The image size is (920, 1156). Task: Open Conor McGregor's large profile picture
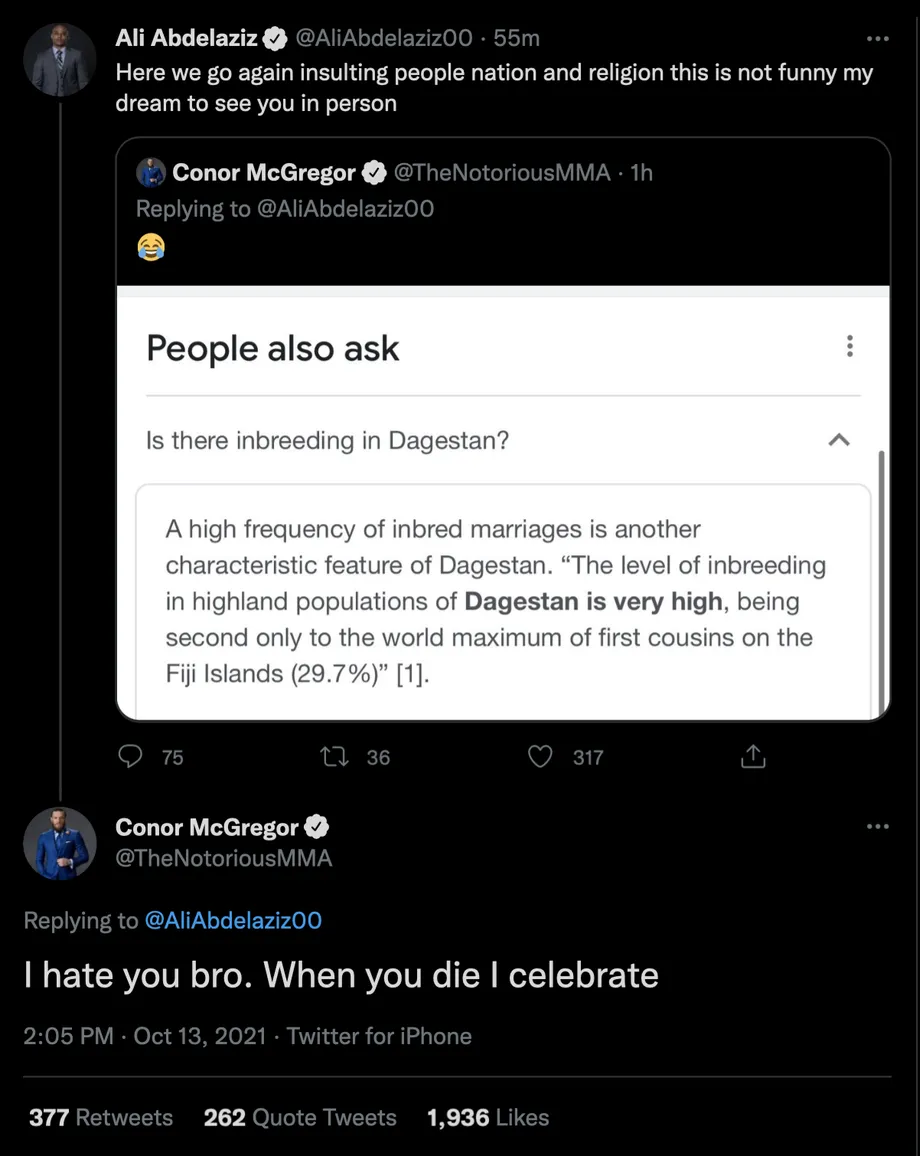pyautogui.click(x=60, y=844)
